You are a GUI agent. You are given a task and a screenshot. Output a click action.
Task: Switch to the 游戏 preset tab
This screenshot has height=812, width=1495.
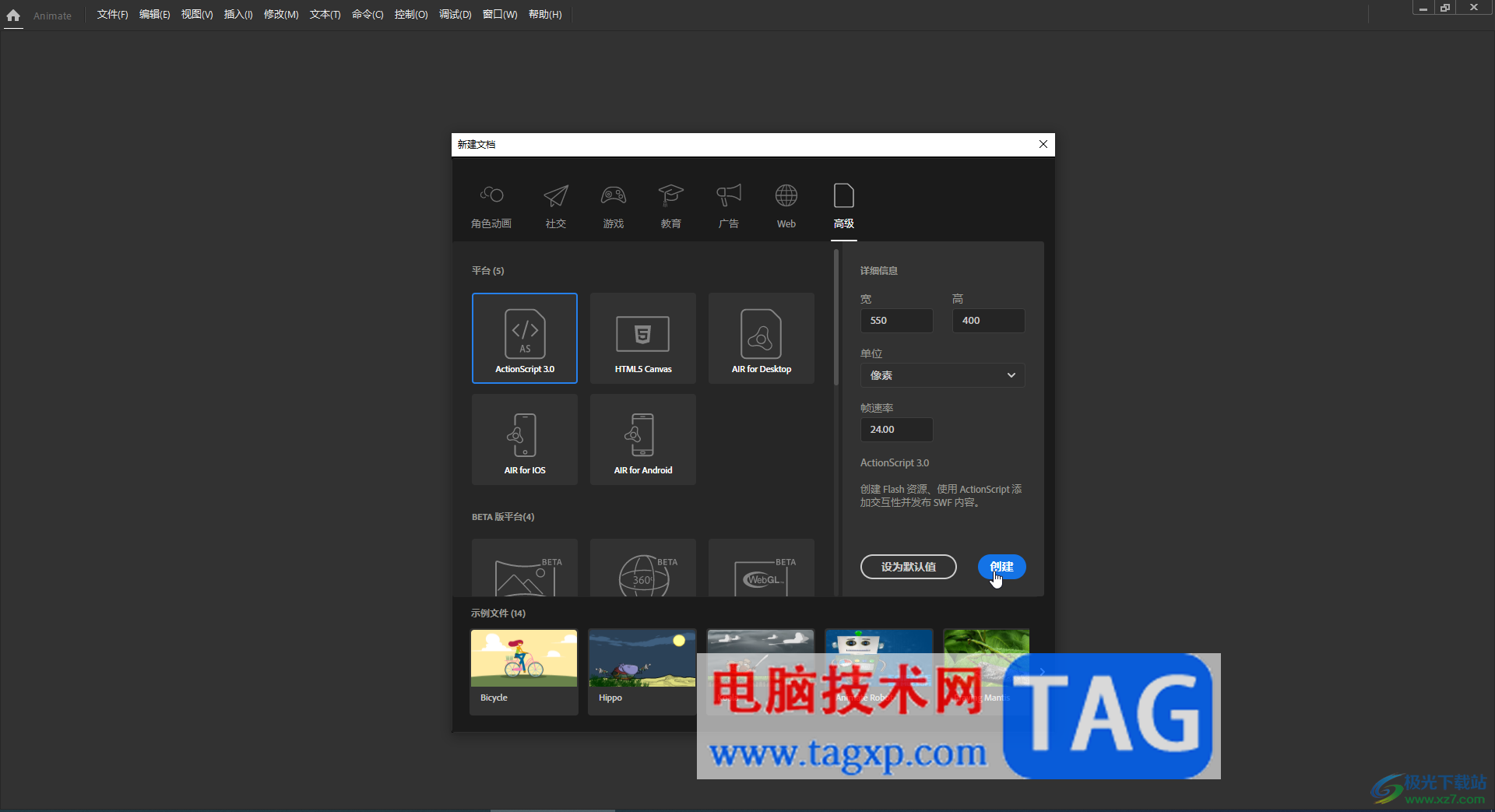tap(614, 207)
